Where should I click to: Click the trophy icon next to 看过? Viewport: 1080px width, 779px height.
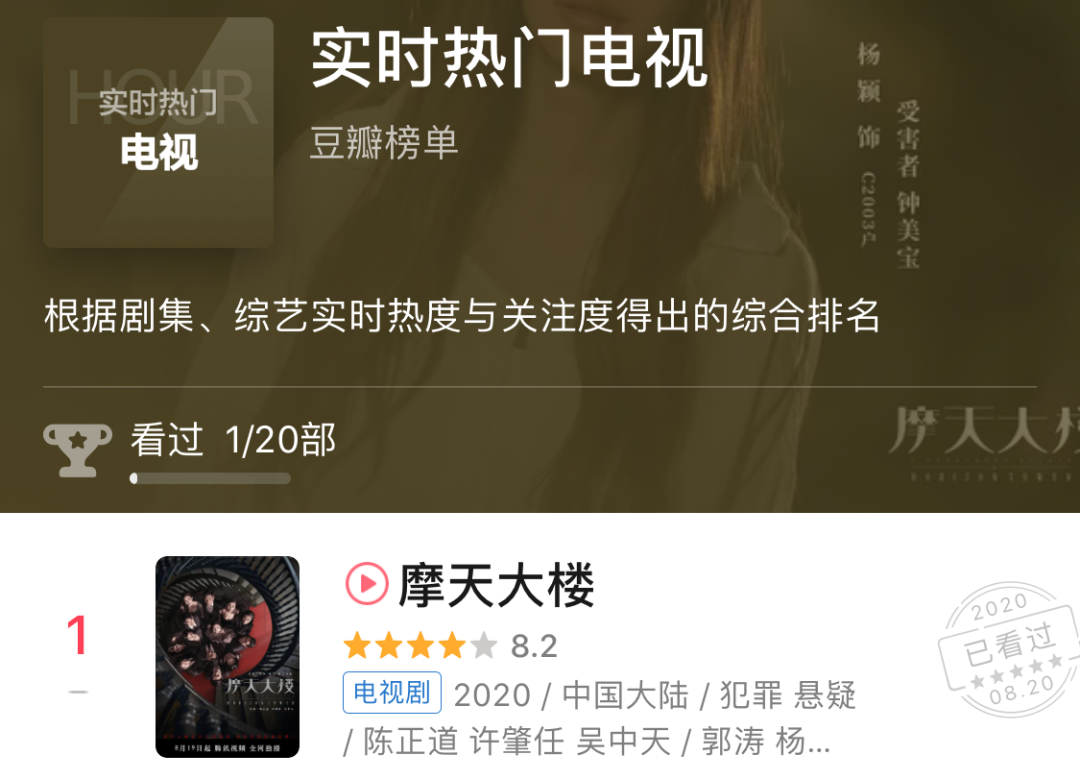[78, 450]
